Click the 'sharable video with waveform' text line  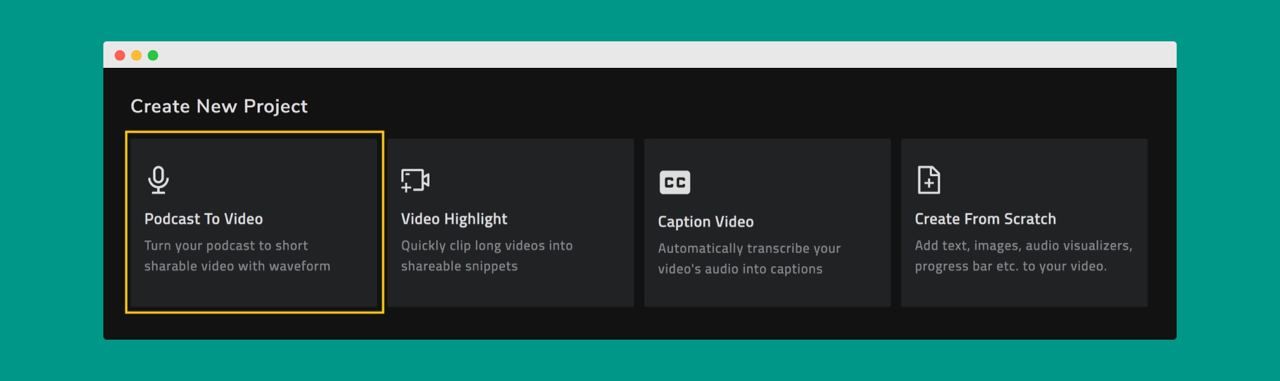tap(237, 266)
